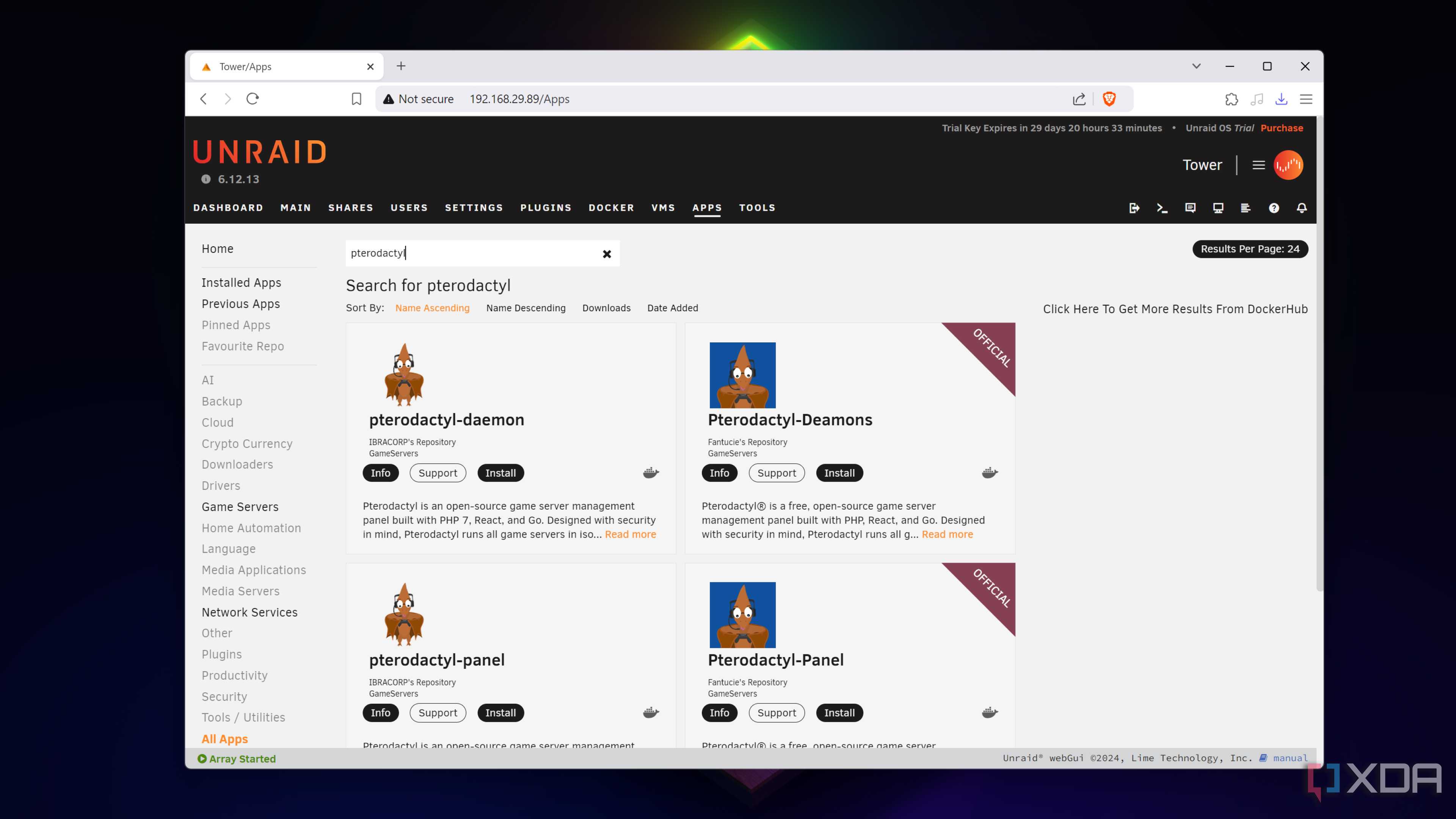Click the page vertical scrollbar
1456x819 pixels.
coord(1319,353)
